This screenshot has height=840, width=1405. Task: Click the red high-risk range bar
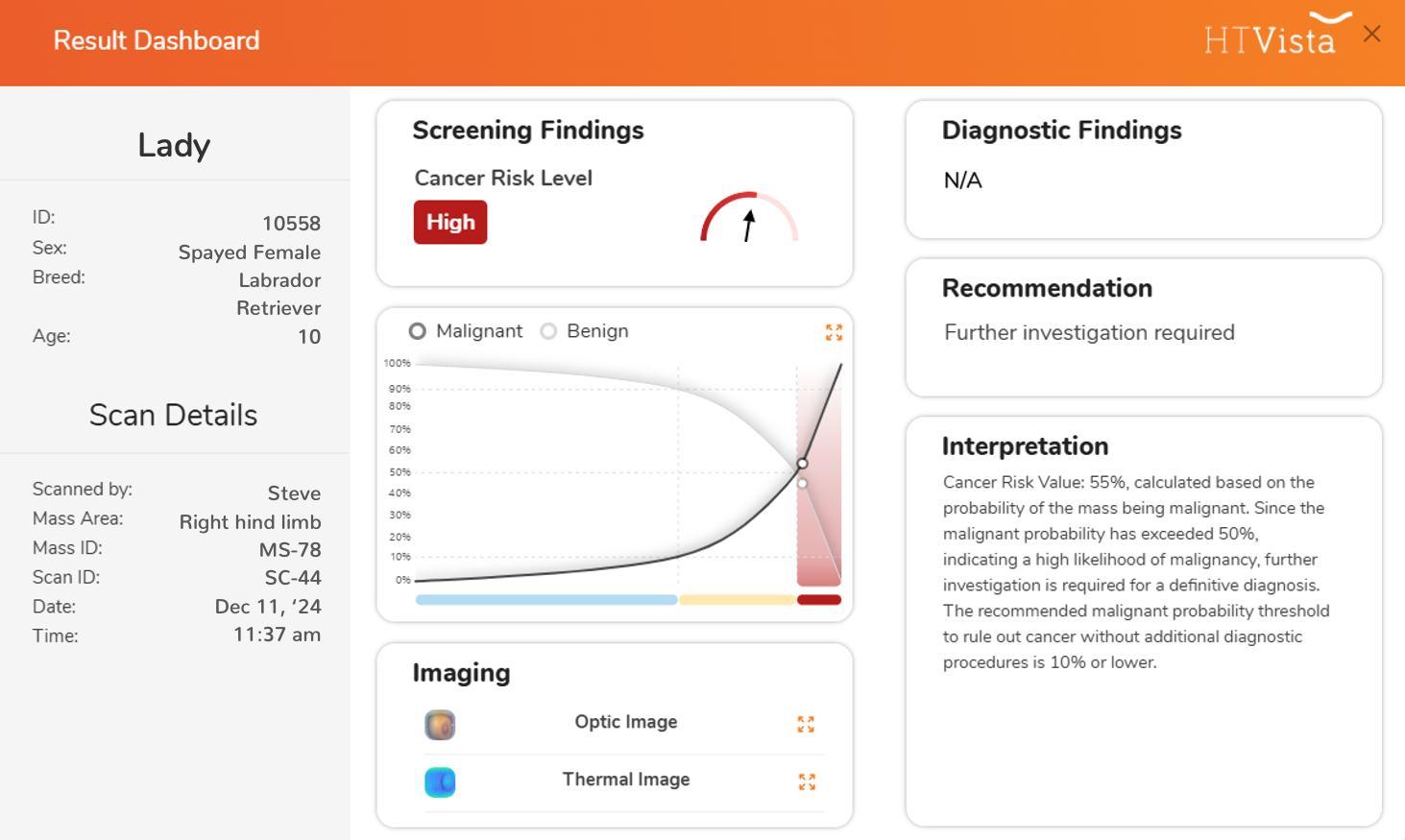pyautogui.click(x=819, y=600)
